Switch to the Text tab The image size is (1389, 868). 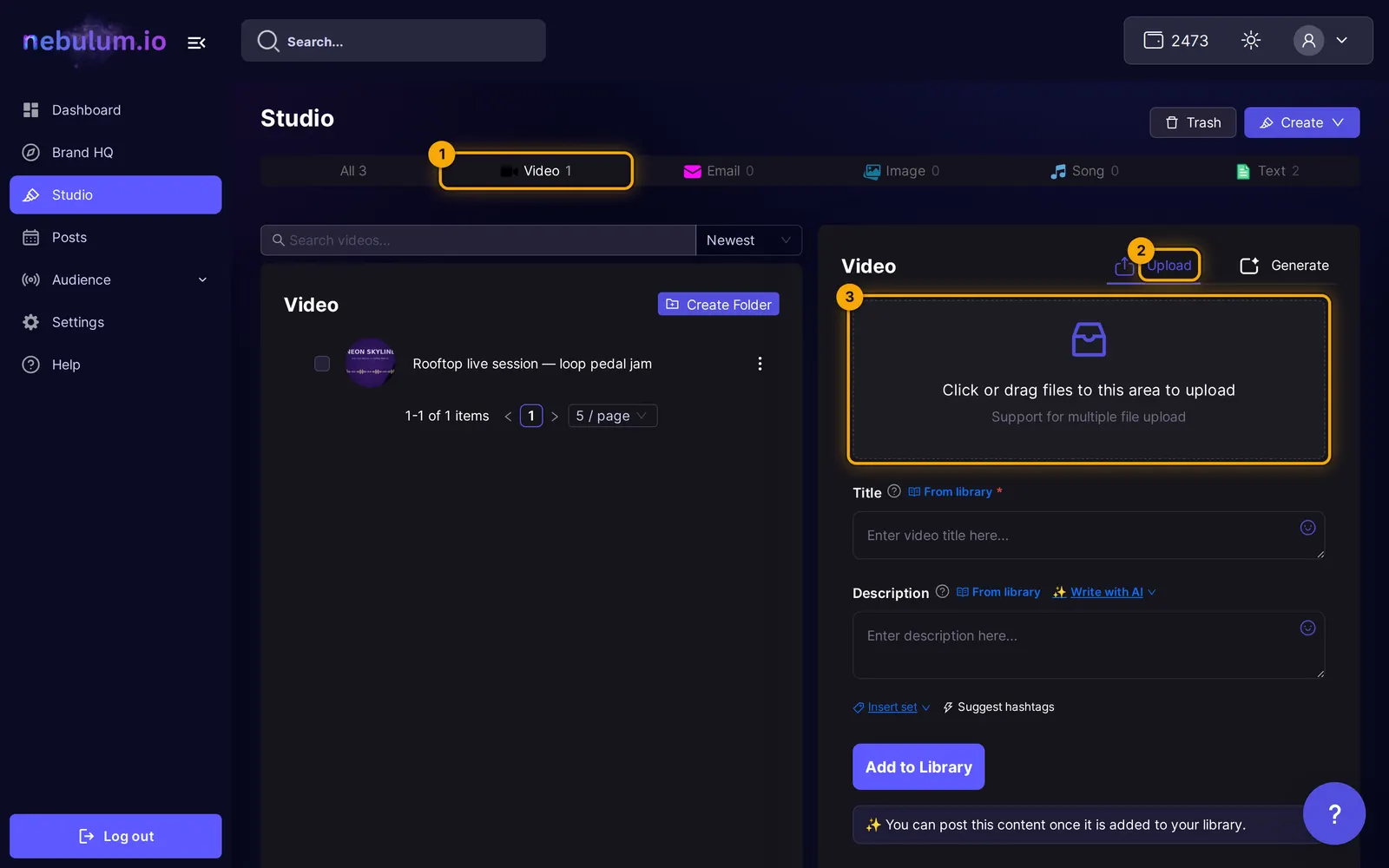(1267, 171)
